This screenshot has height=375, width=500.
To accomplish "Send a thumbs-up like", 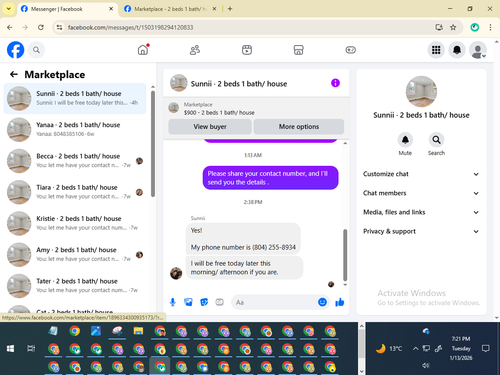I will pyautogui.click(x=340, y=302).
